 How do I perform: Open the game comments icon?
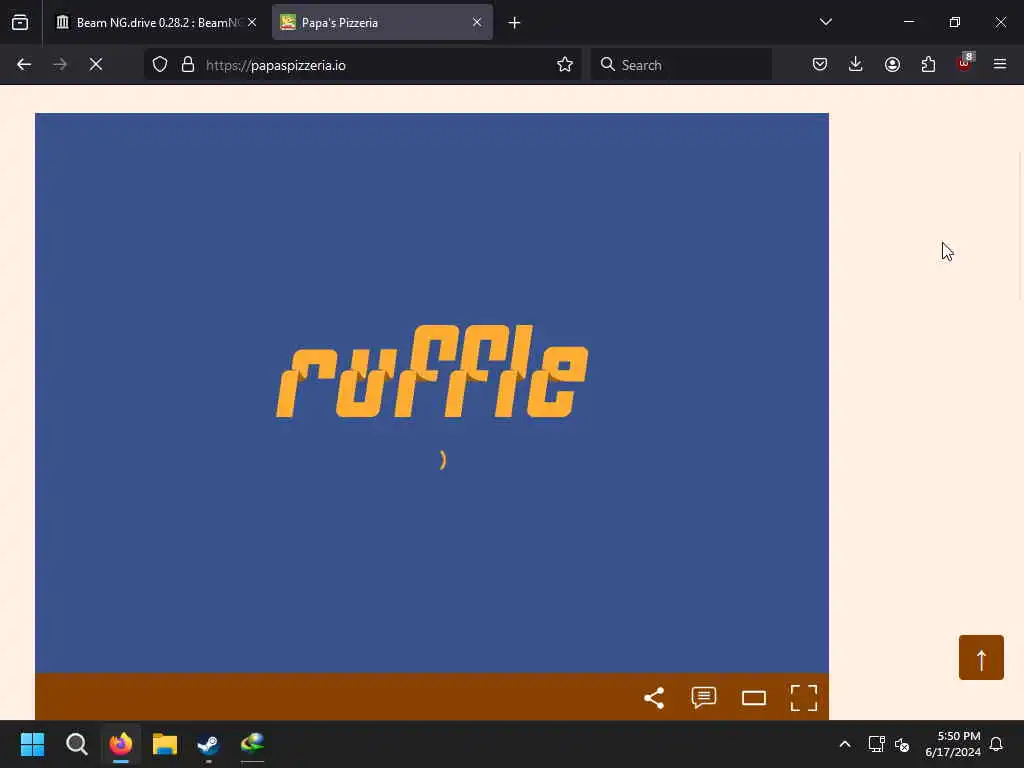[x=704, y=698]
